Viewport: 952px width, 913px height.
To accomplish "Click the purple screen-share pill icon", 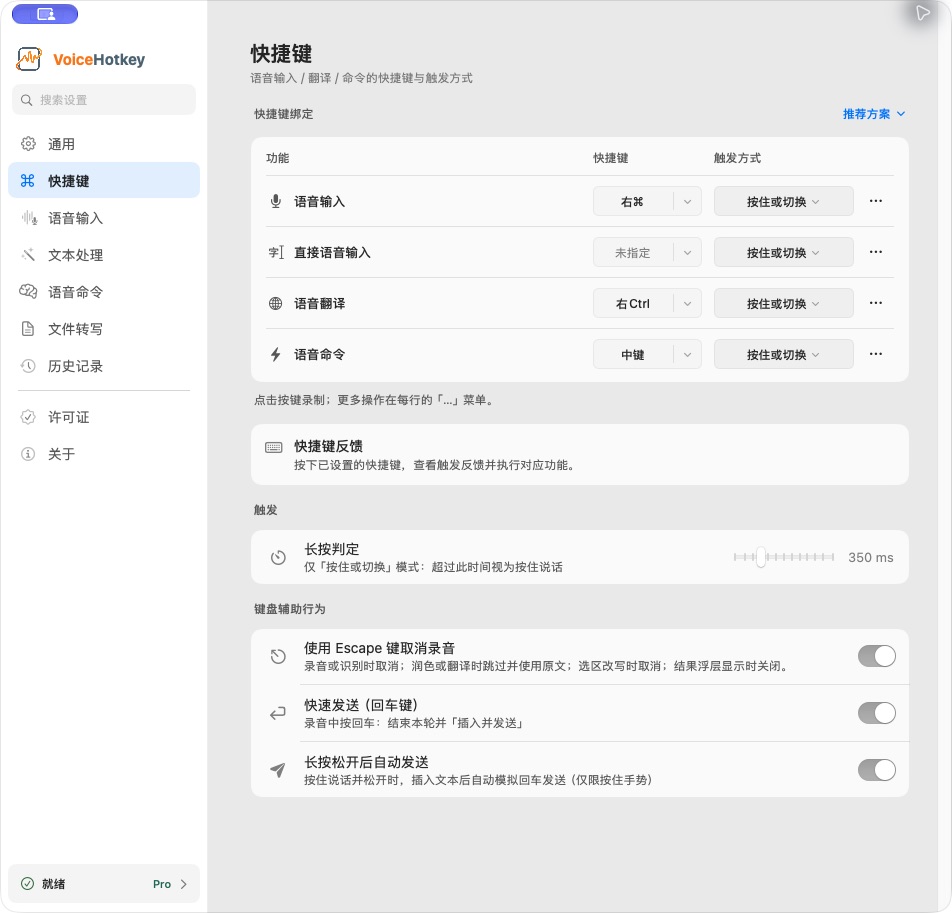I will 45,14.
